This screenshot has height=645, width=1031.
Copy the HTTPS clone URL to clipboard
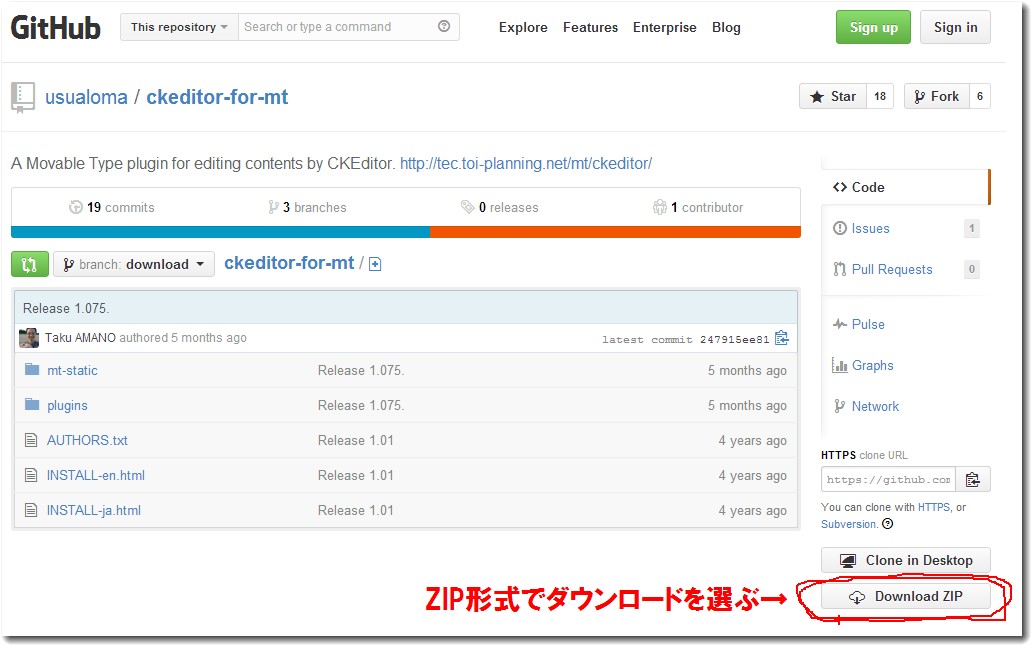tap(972, 479)
